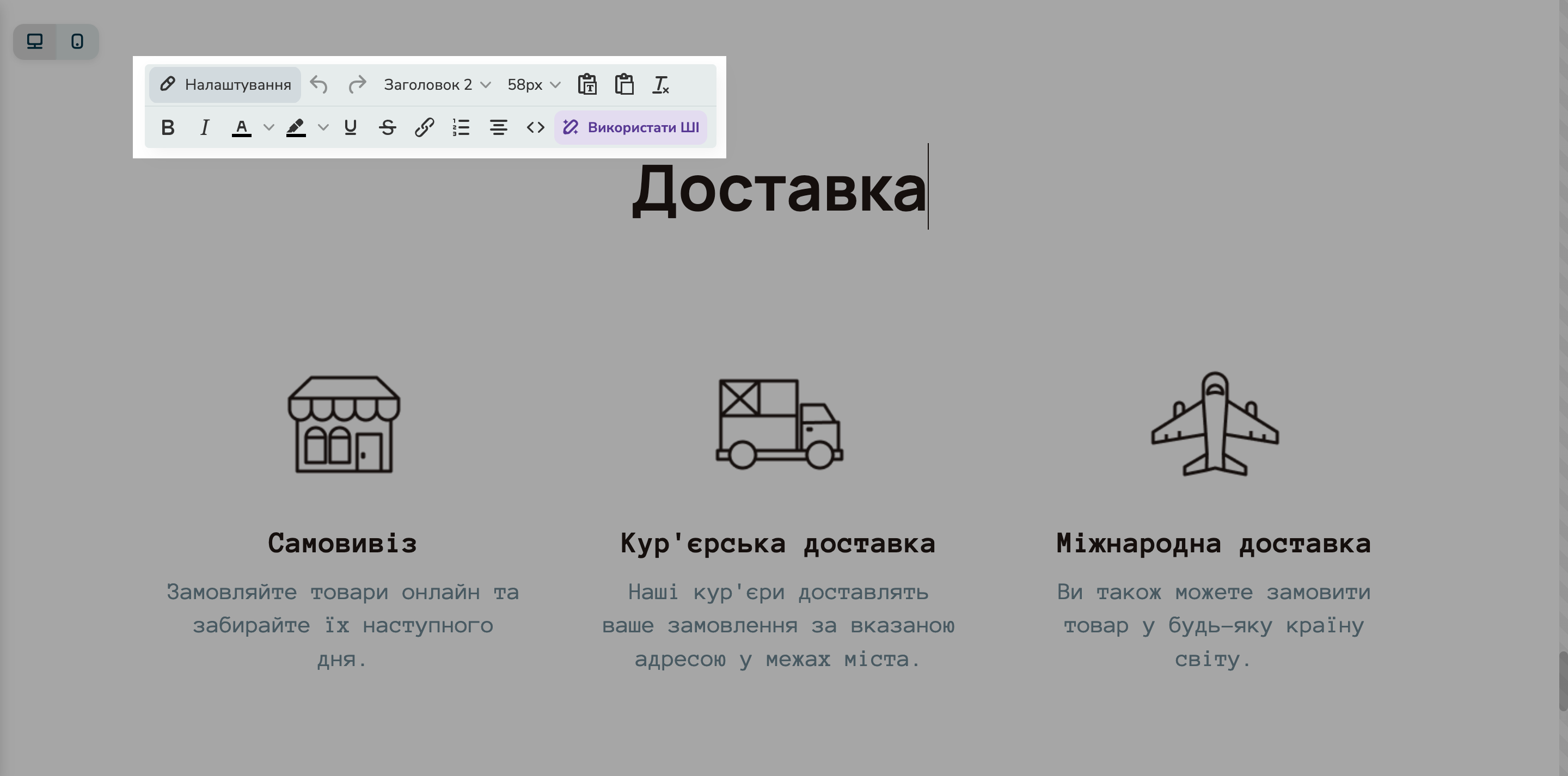
Task: Expand the text color dropdown arrow
Action: point(268,128)
